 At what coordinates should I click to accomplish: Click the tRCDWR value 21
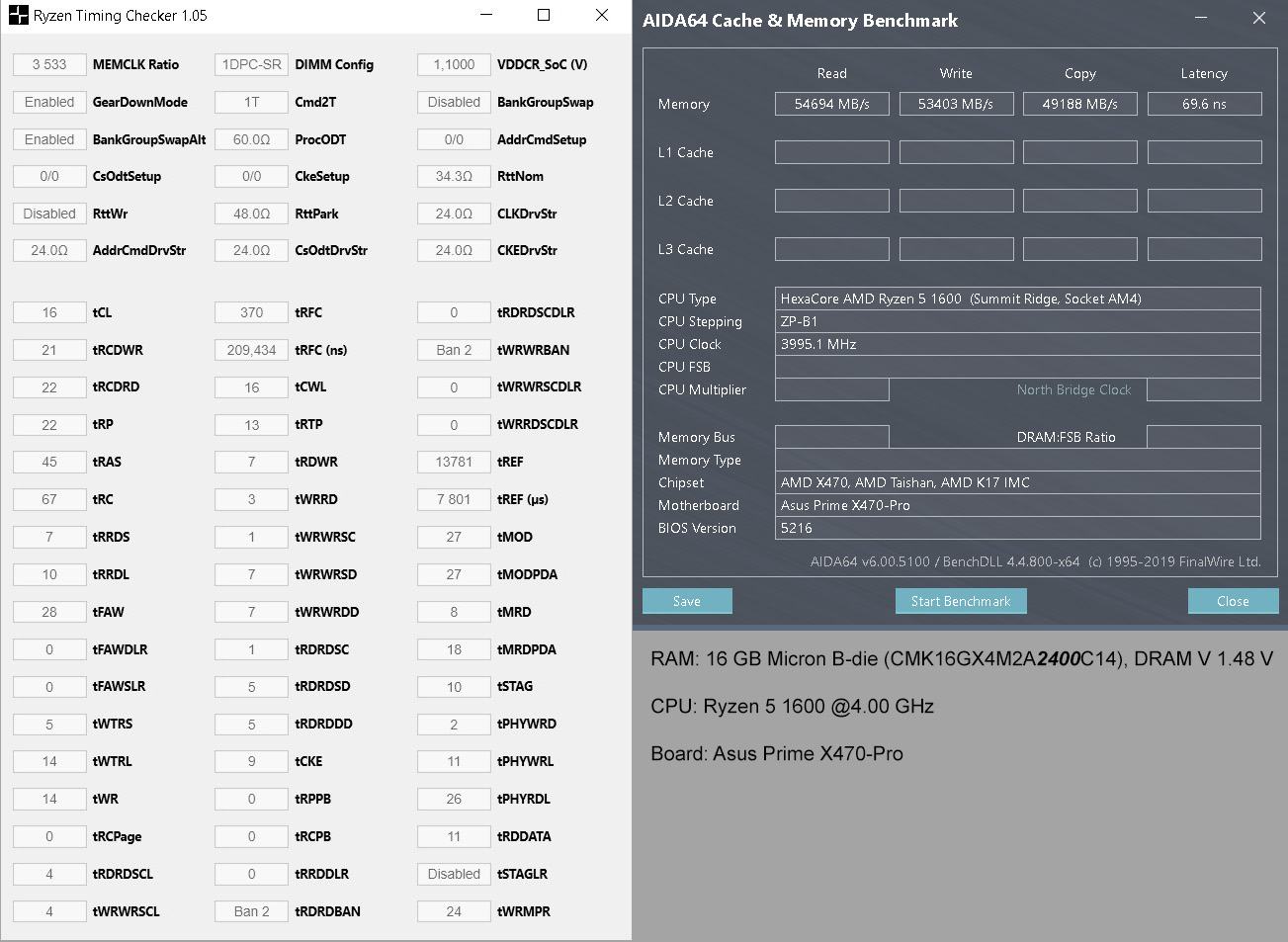coord(49,350)
